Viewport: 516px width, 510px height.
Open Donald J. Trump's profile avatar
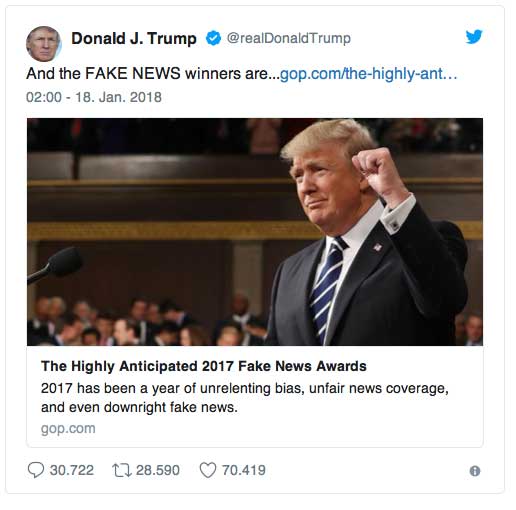click(x=44, y=44)
